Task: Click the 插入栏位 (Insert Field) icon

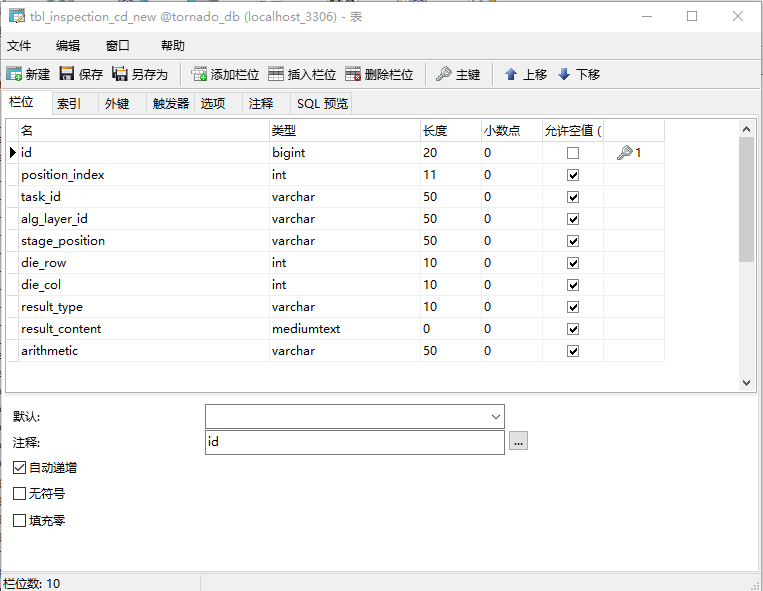Action: coord(276,74)
